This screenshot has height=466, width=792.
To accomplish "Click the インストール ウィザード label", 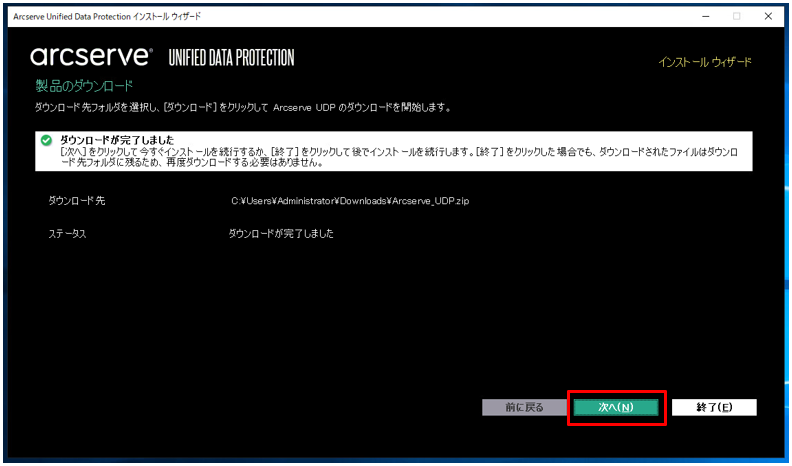I will click(x=705, y=62).
